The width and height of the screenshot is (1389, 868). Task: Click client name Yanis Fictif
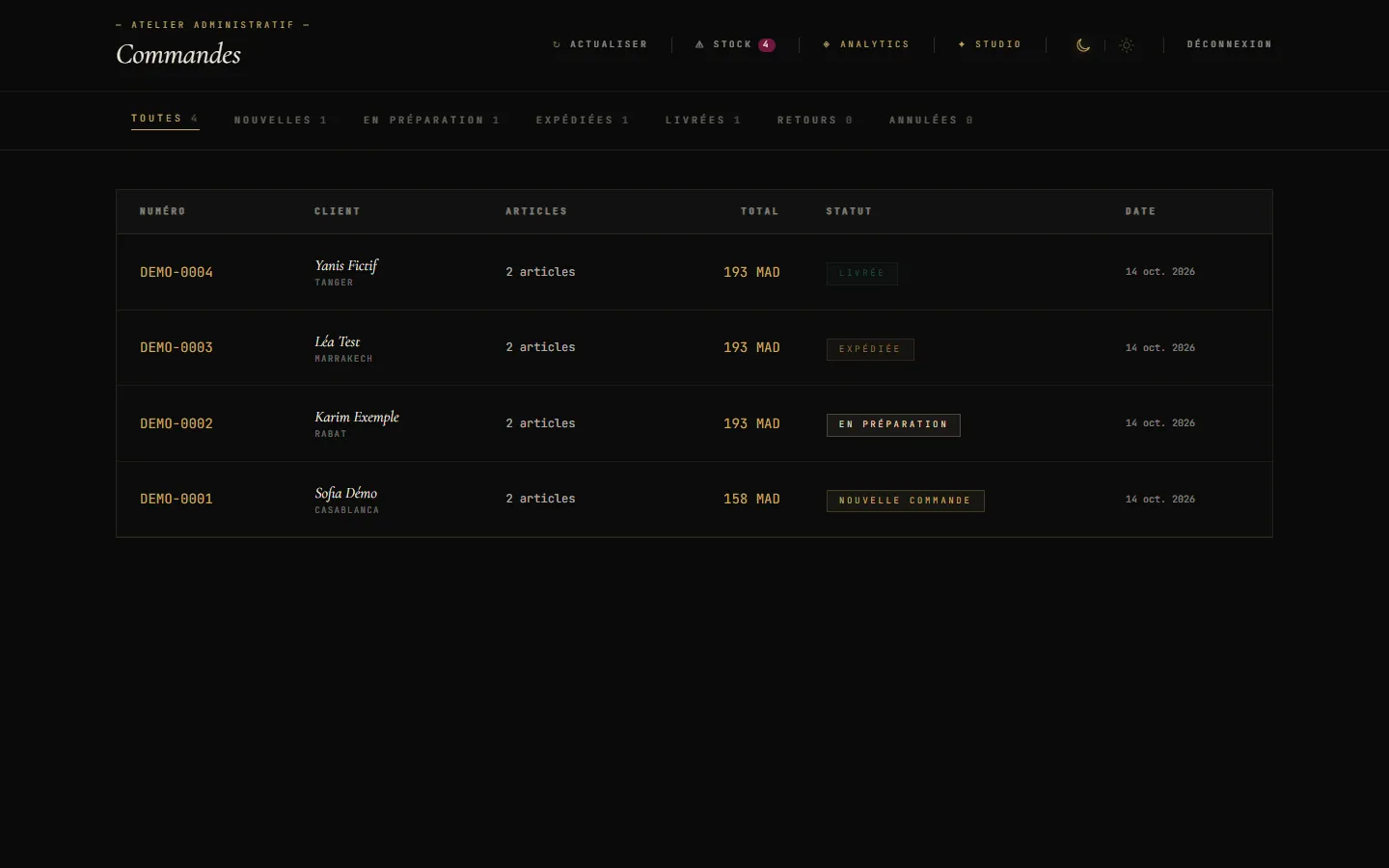tap(346, 265)
